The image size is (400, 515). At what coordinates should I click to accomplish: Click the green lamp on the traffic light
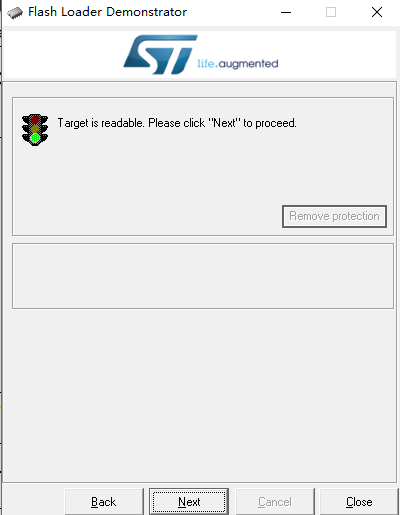(35, 138)
